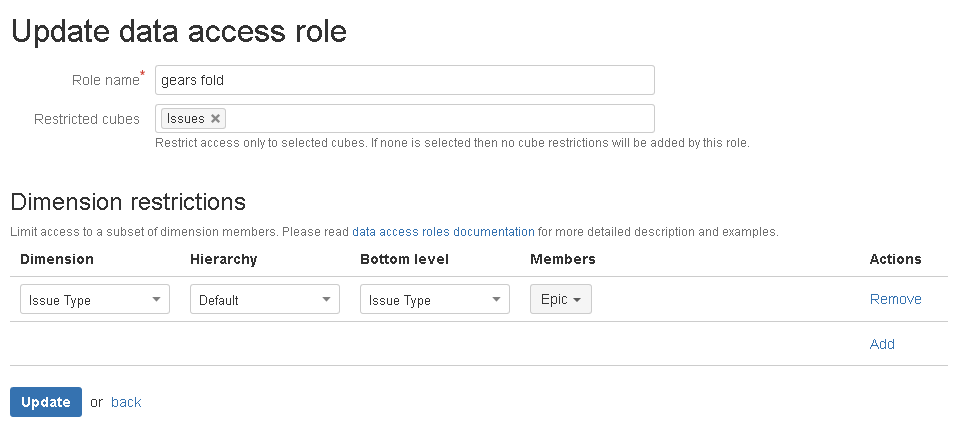This screenshot has height=422, width=963.
Task: Add a new dimension restriction row
Action: click(x=882, y=344)
